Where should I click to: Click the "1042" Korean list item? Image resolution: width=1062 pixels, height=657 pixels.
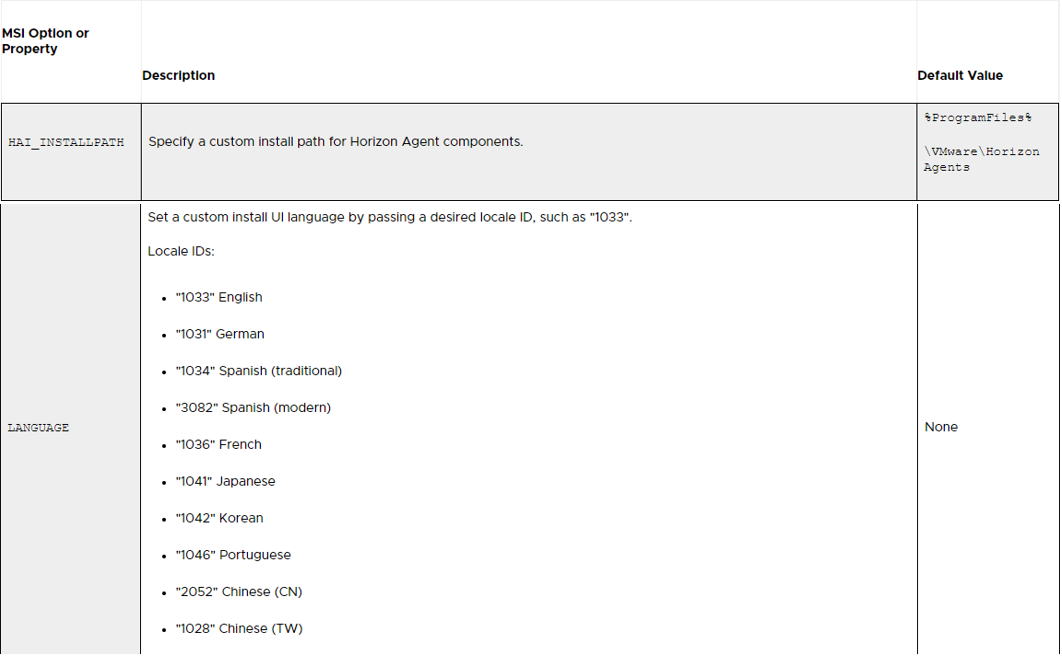click(219, 518)
